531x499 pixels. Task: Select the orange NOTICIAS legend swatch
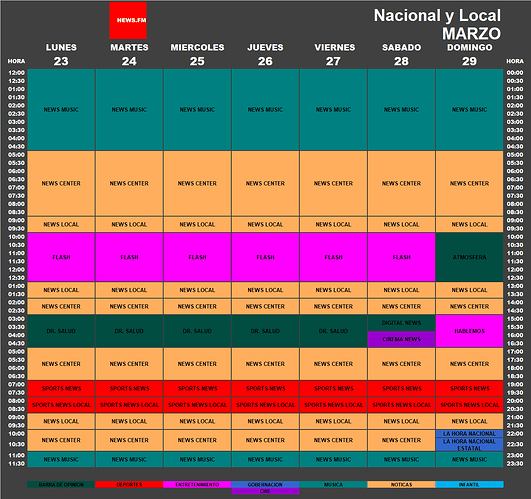pyautogui.click(x=401, y=484)
